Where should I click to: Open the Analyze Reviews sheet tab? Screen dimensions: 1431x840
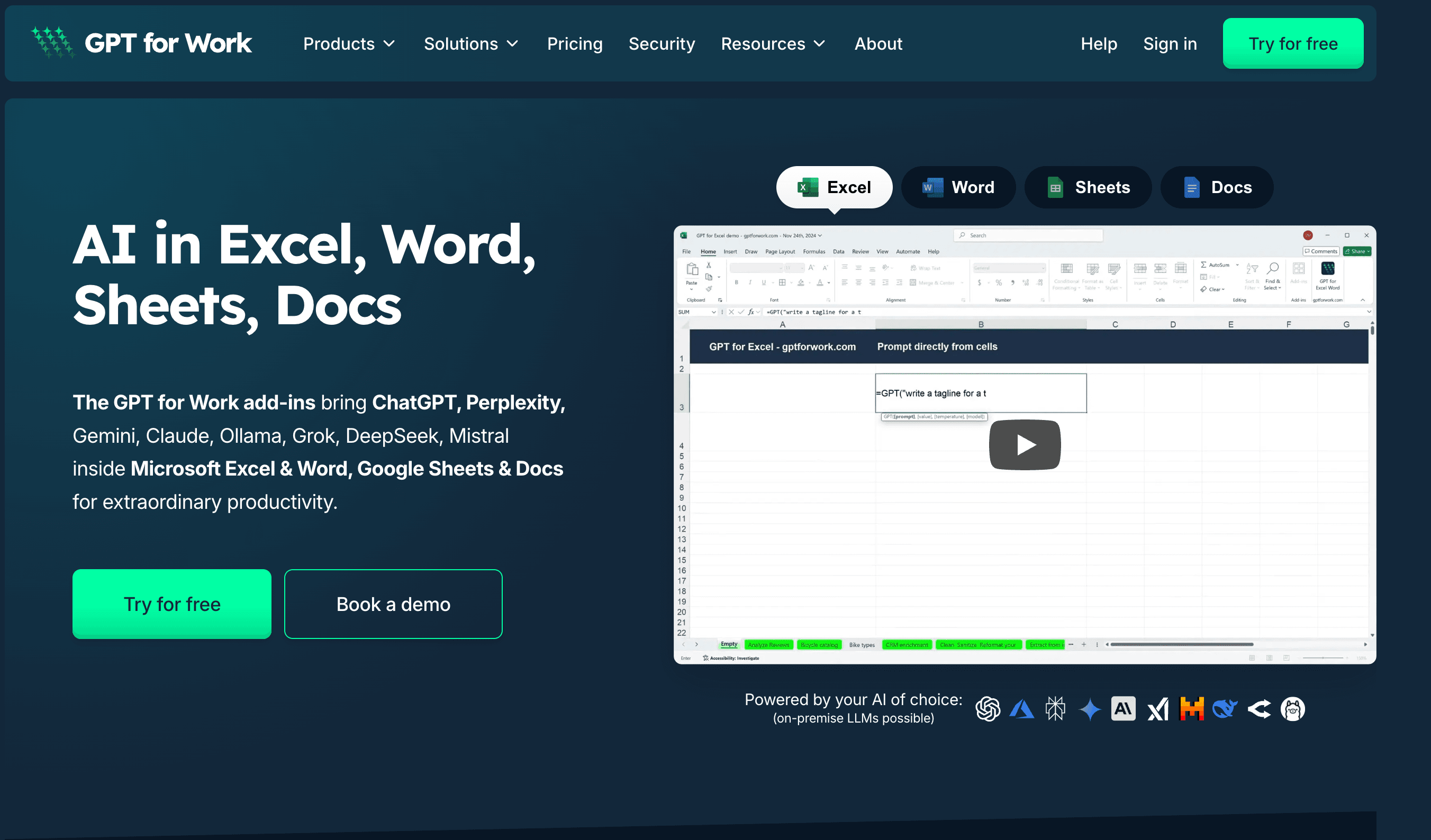(x=768, y=645)
